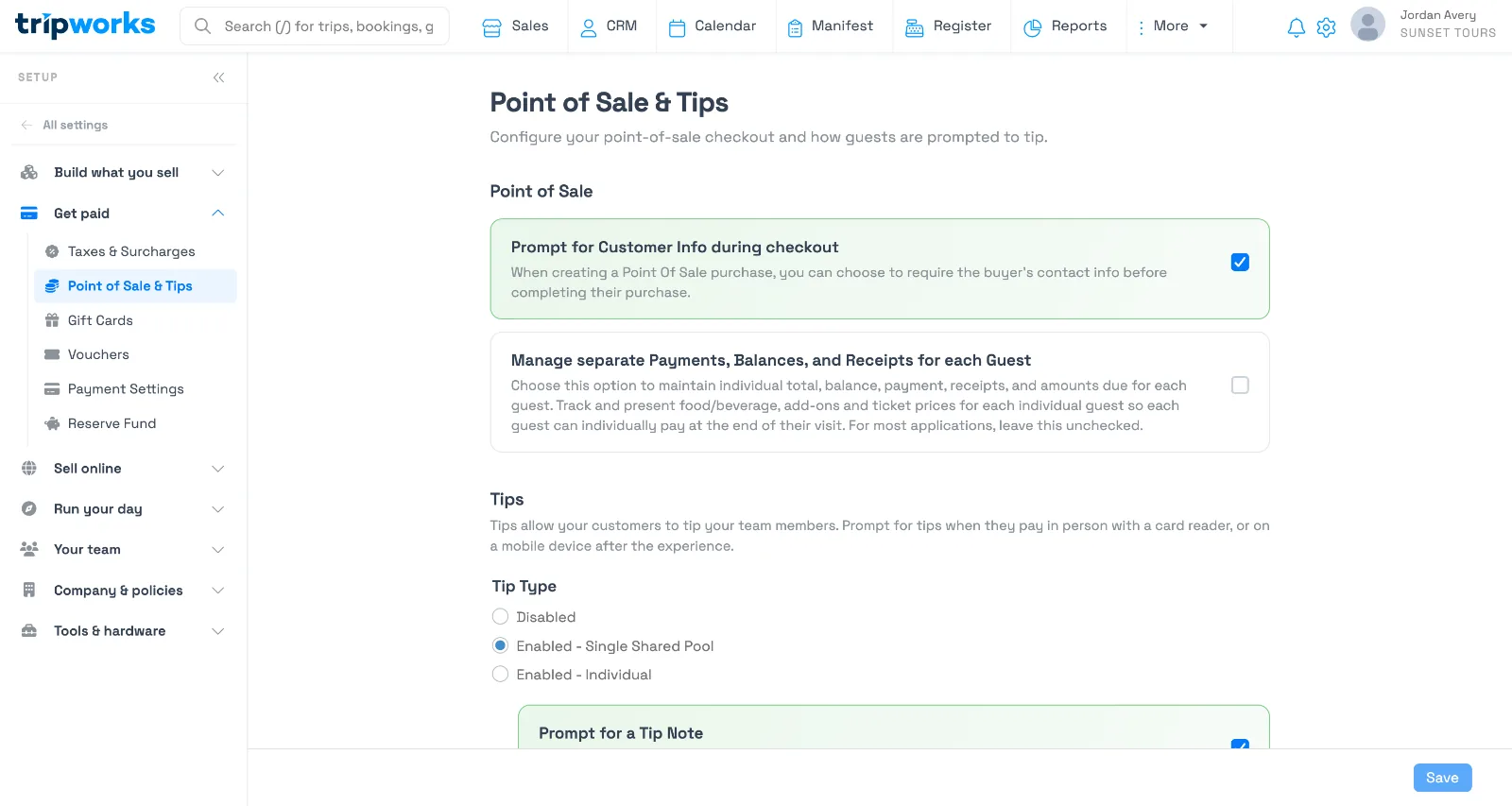Go back to All settings

(75, 125)
